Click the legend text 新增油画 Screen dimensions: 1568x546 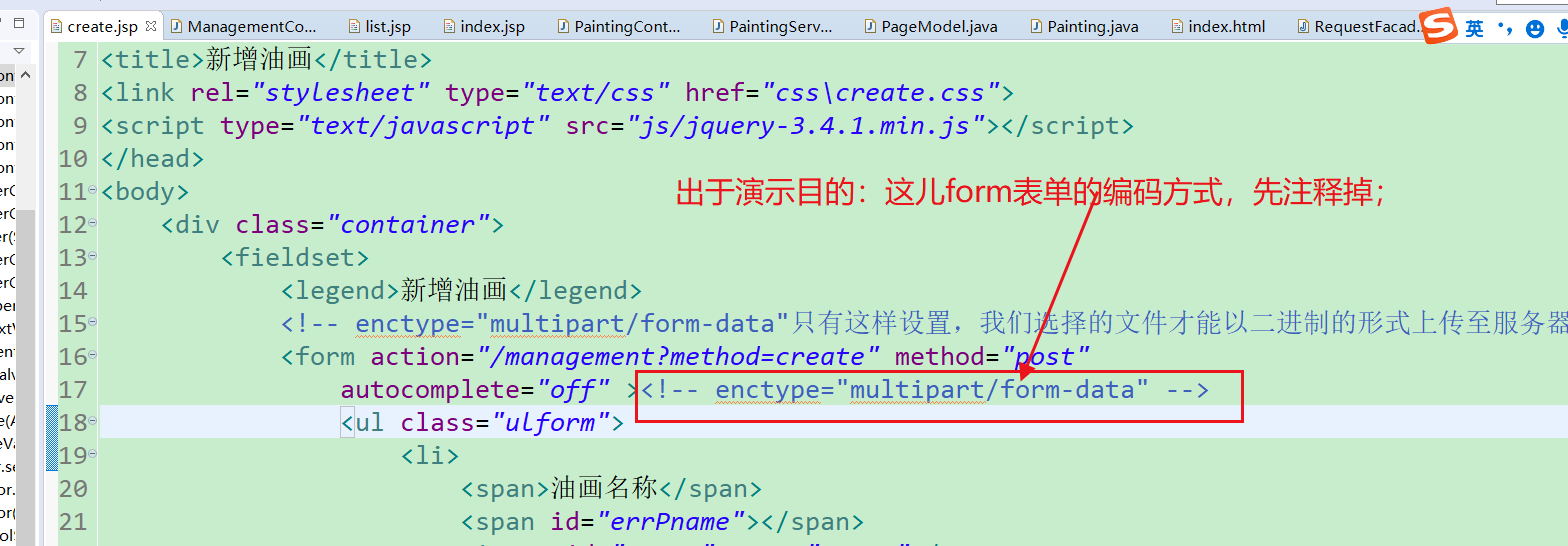tap(454, 291)
